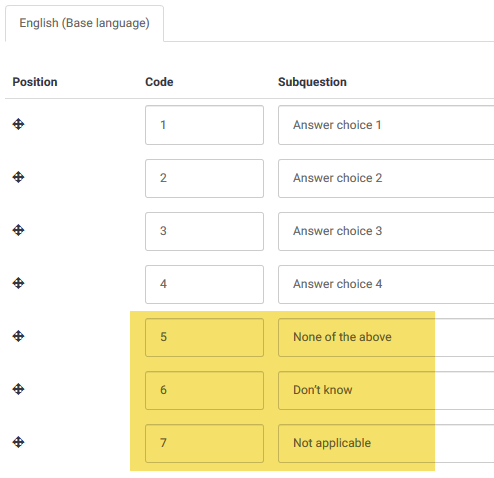Edit the Answer choice 1 subquestion field
Image resolution: width=494 pixels, height=478 pixels.
(386, 125)
